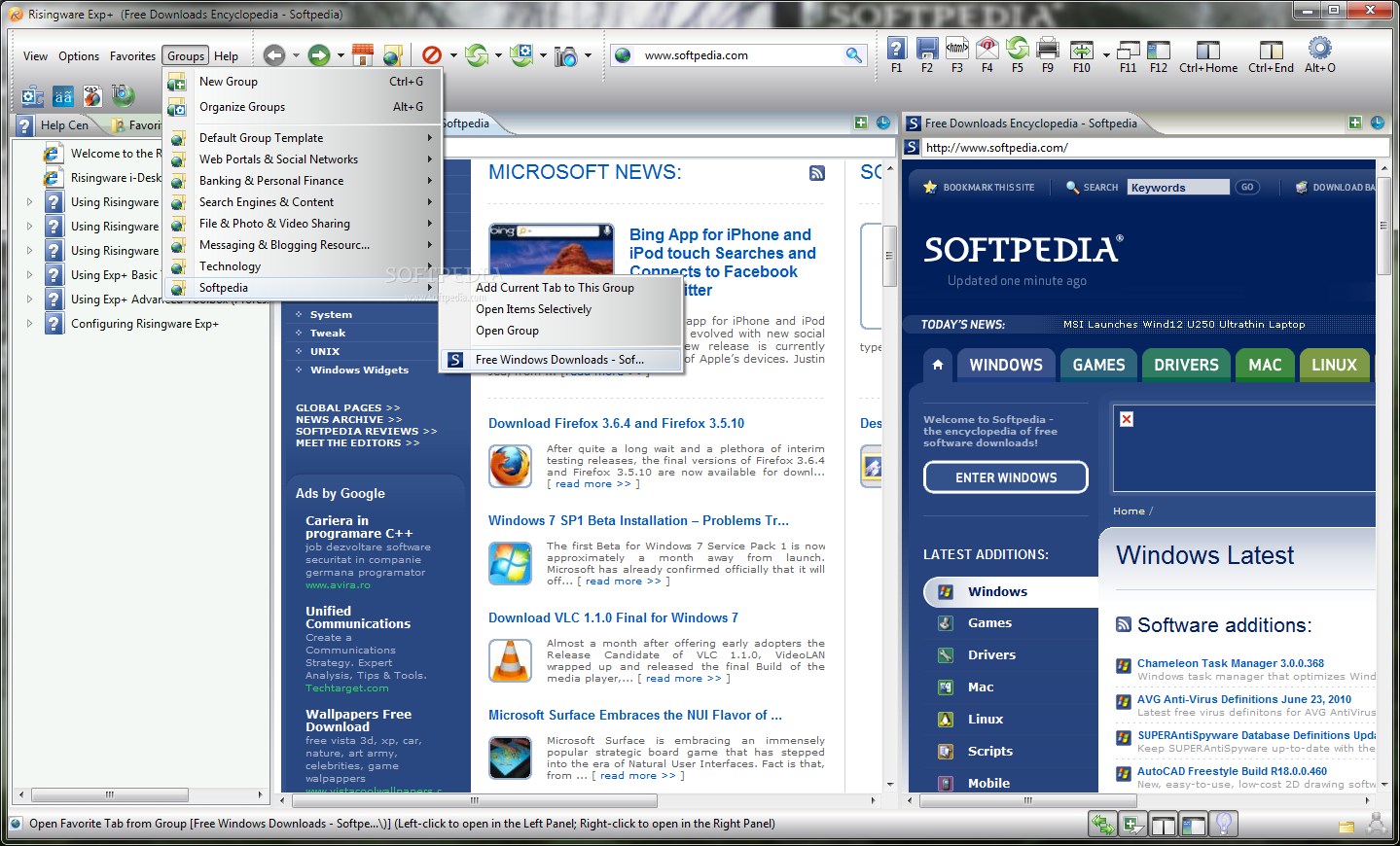Viewport: 1400px width, 846px height.
Task: Click Chameleon Task Manager 3.0.0.368 link
Action: [1231, 663]
